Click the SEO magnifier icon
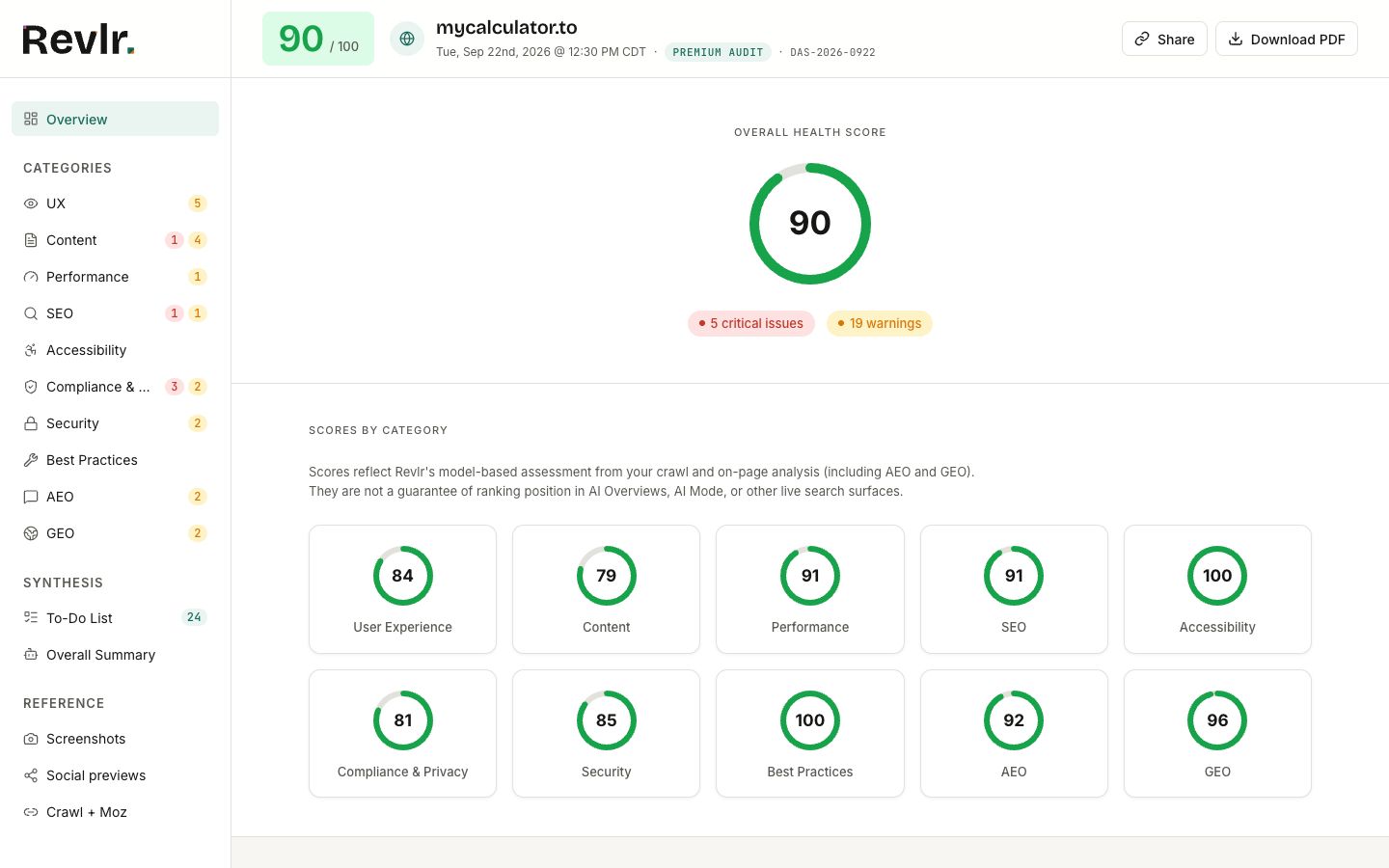The height and width of the screenshot is (868, 1389). tap(31, 313)
